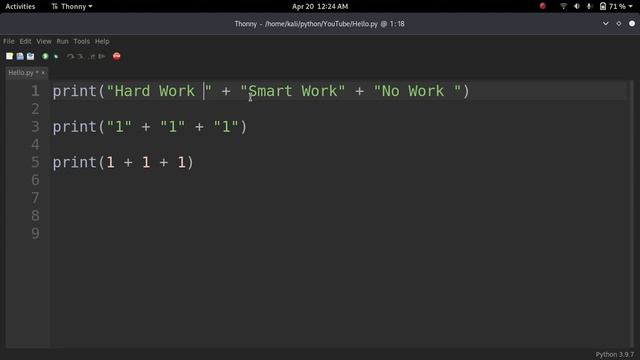Minimize the Thonny window with the chevron button
The height and width of the screenshot is (360, 640).
606,24
